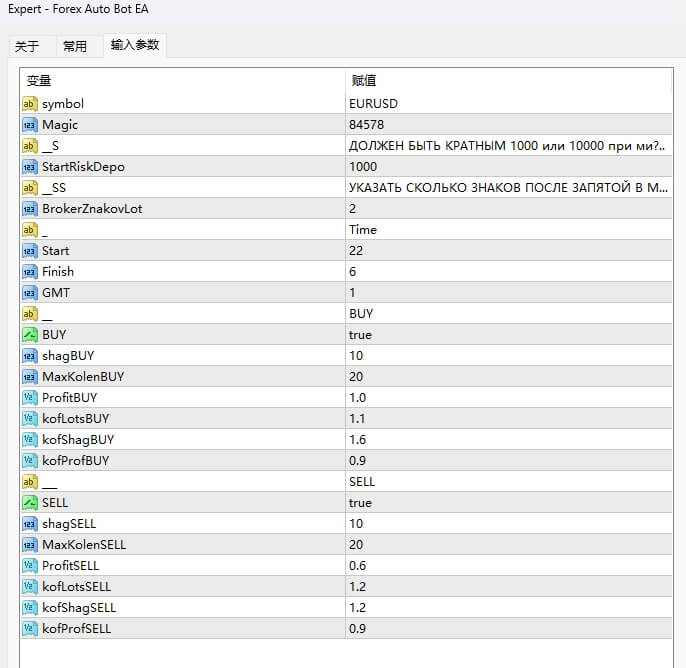686x668 pixels.
Task: Click the integer icon beside StartRiskDepo
Action: [x=29, y=167]
